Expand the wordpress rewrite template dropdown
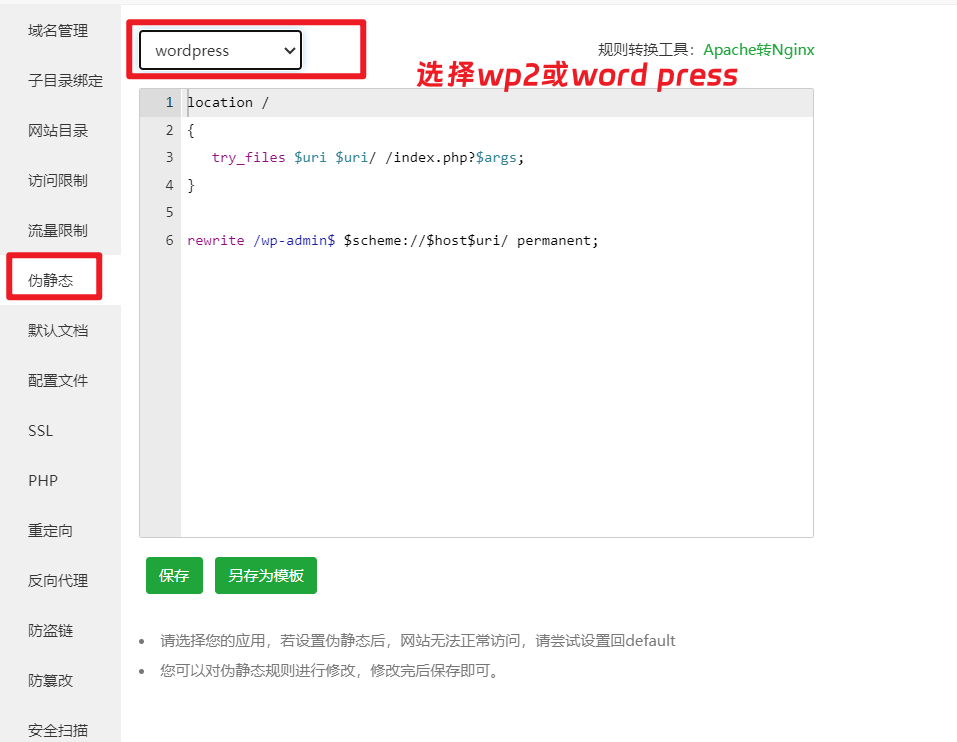957x742 pixels. point(220,50)
